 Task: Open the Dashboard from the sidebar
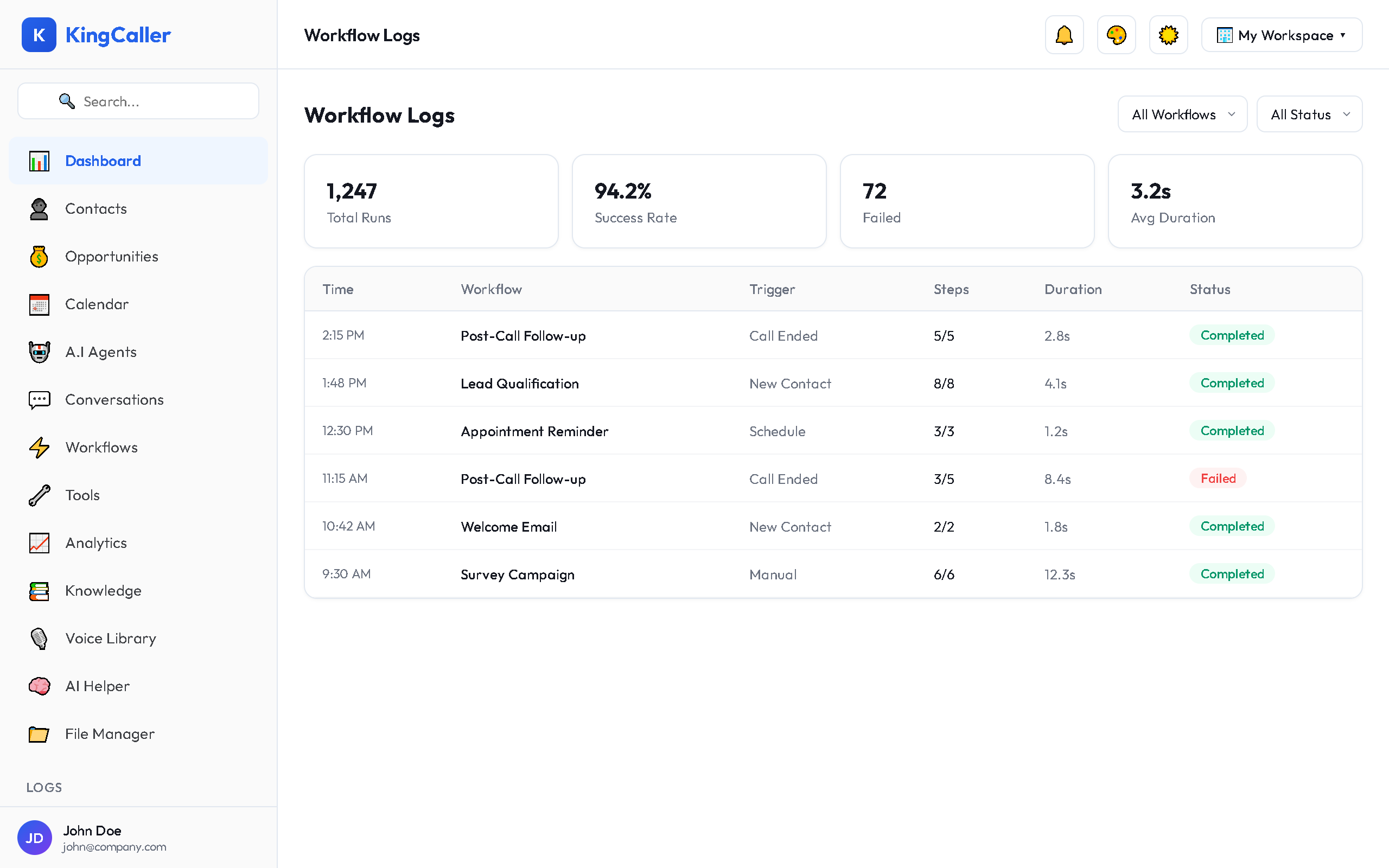pyautogui.click(x=103, y=161)
